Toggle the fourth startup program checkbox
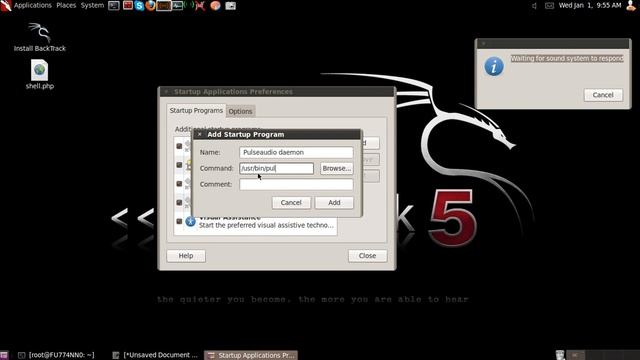The image size is (640, 360). click(179, 202)
